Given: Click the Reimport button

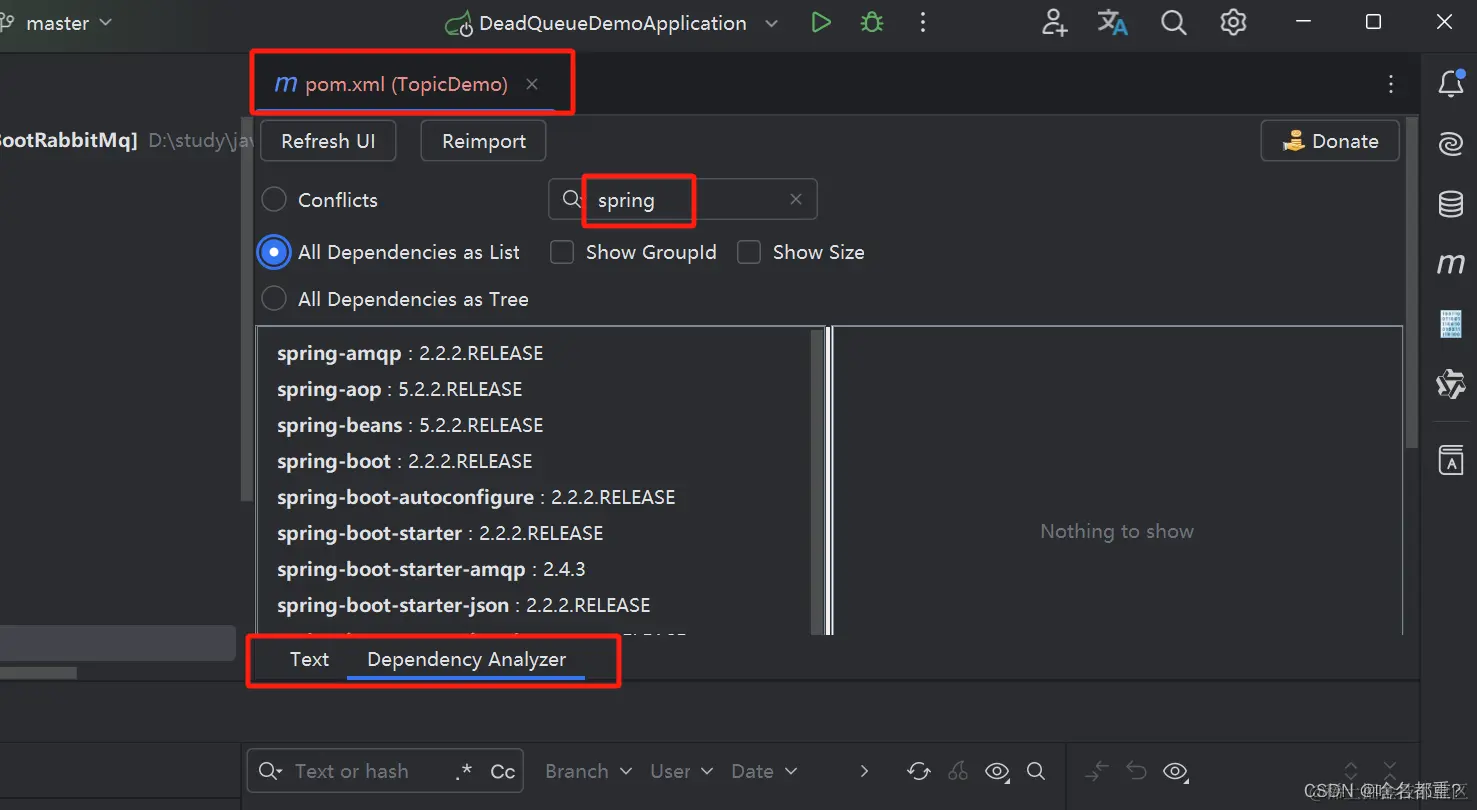Looking at the screenshot, I should [484, 141].
